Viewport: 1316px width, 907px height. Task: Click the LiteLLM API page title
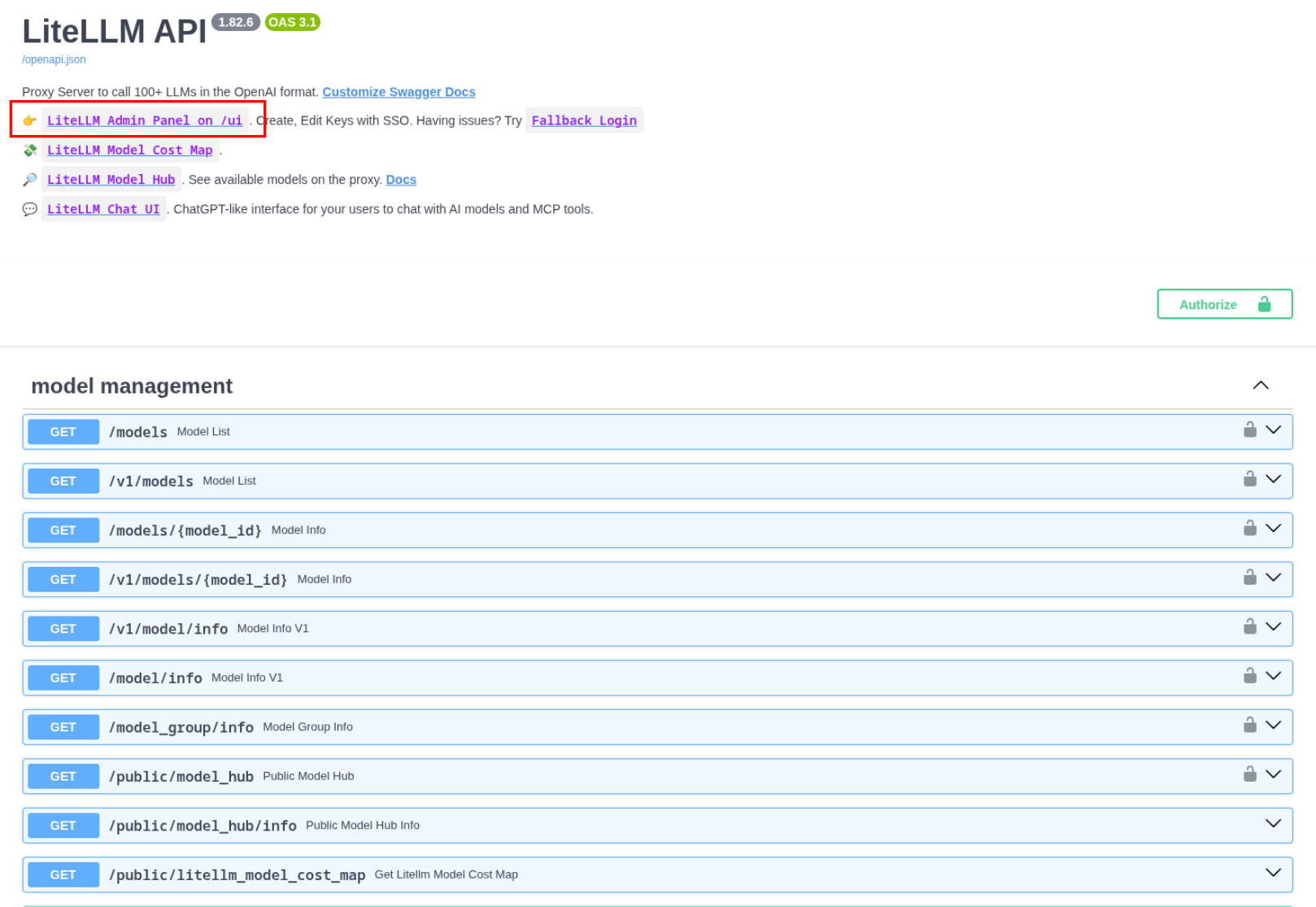pos(115,32)
